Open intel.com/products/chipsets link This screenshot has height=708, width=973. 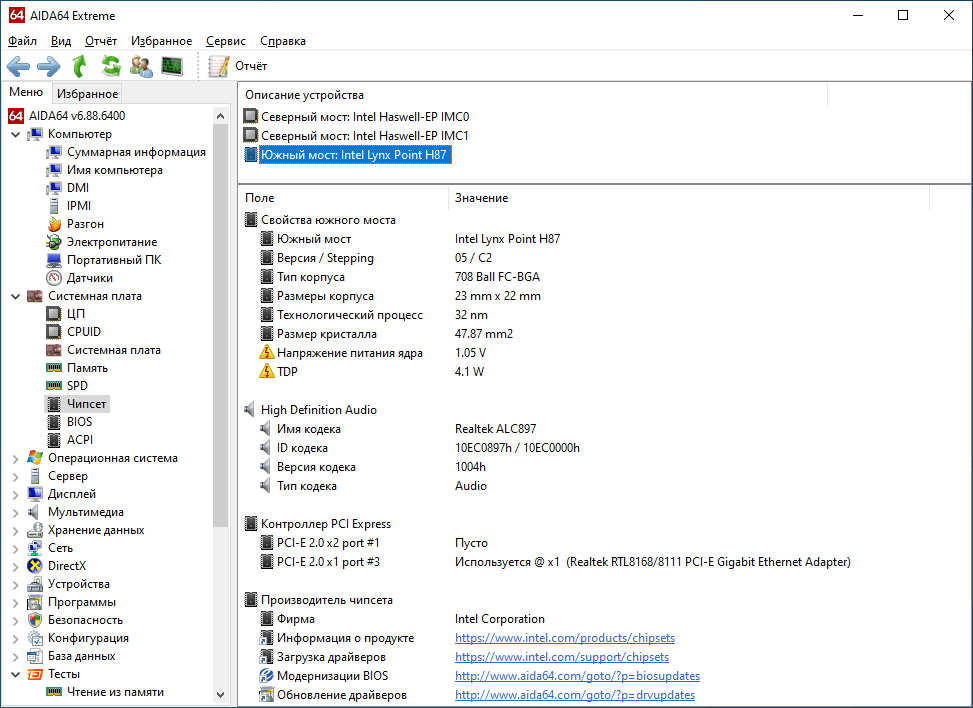(x=565, y=638)
